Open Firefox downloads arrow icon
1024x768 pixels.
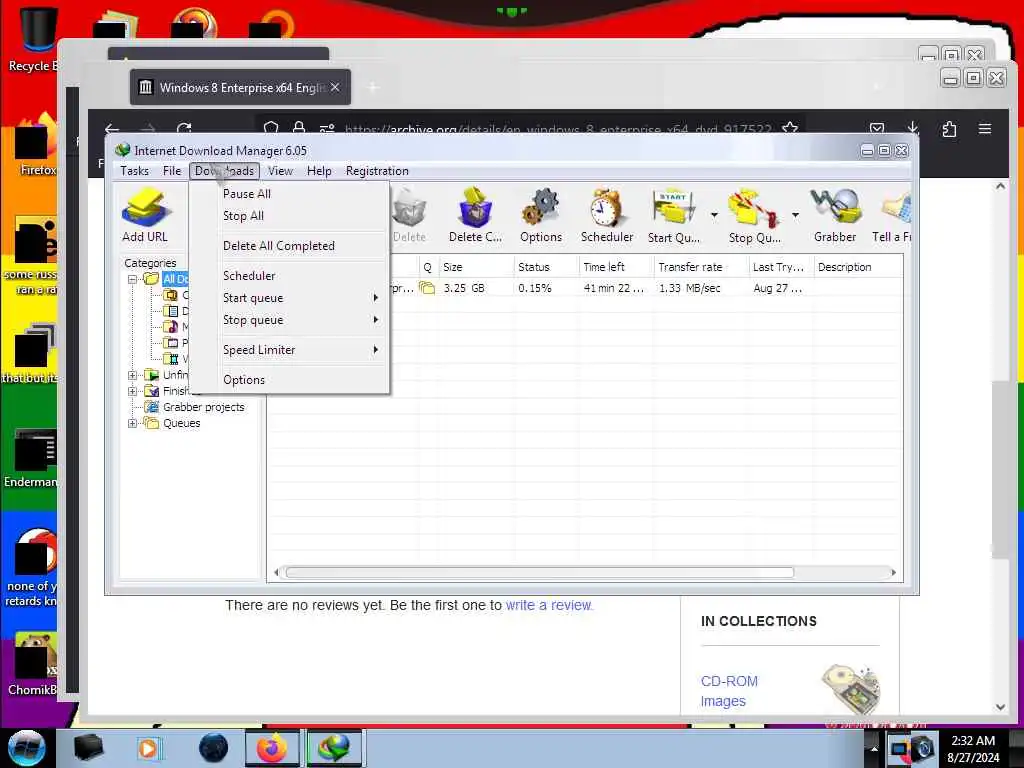(913, 129)
